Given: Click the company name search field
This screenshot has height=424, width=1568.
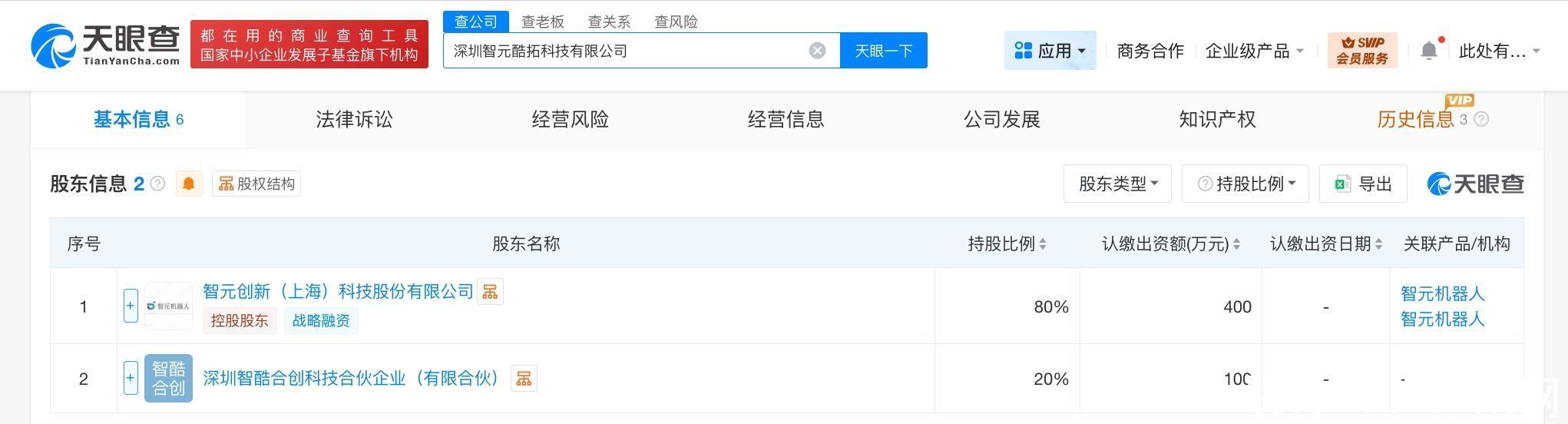Looking at the screenshot, I should pos(626,51).
